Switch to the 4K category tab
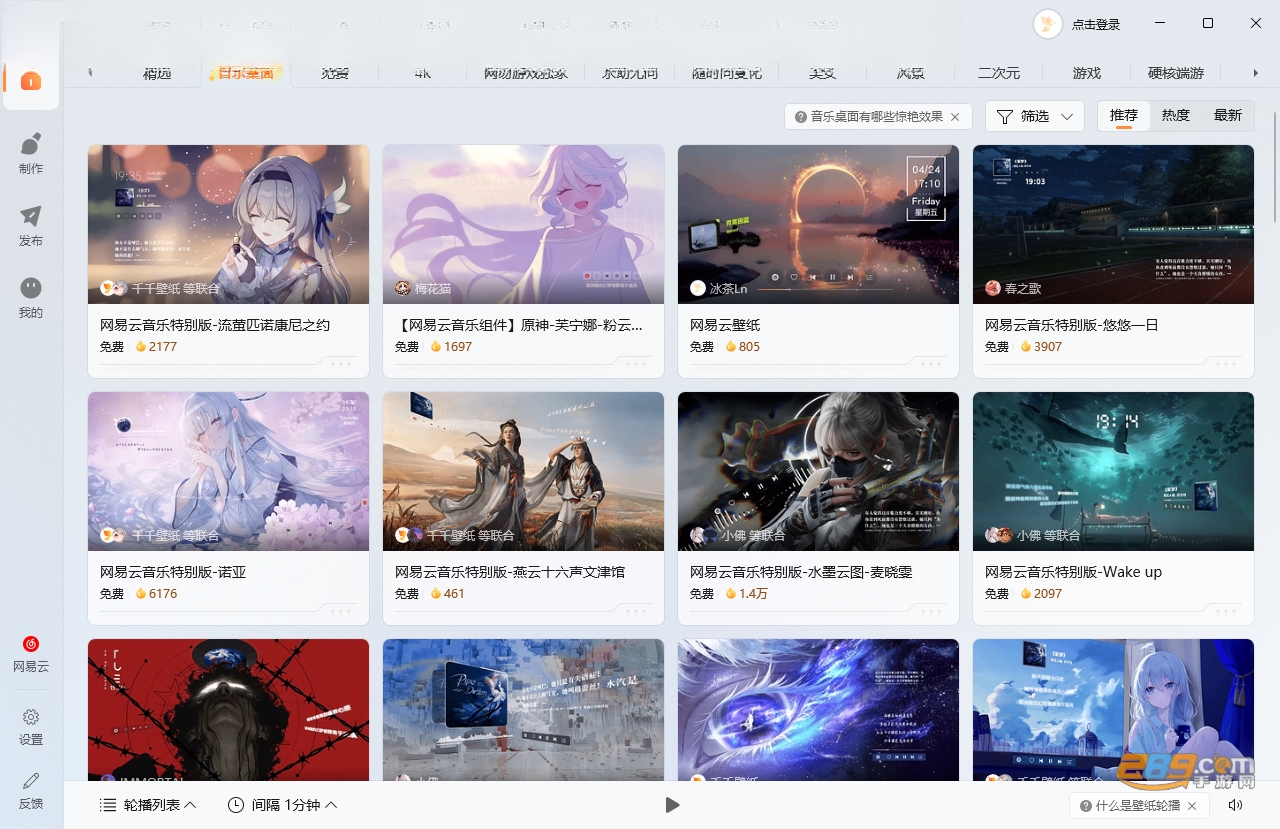 coord(423,73)
